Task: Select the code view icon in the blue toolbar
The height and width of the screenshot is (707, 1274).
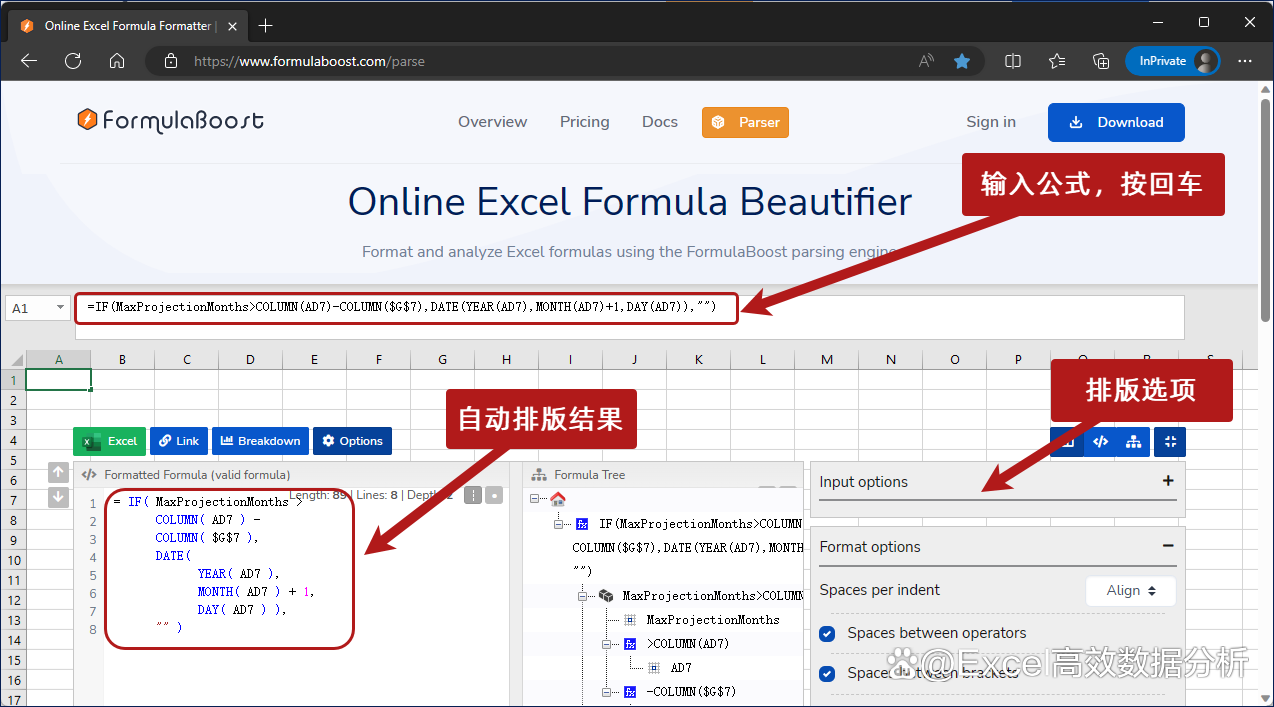Action: pos(1100,441)
